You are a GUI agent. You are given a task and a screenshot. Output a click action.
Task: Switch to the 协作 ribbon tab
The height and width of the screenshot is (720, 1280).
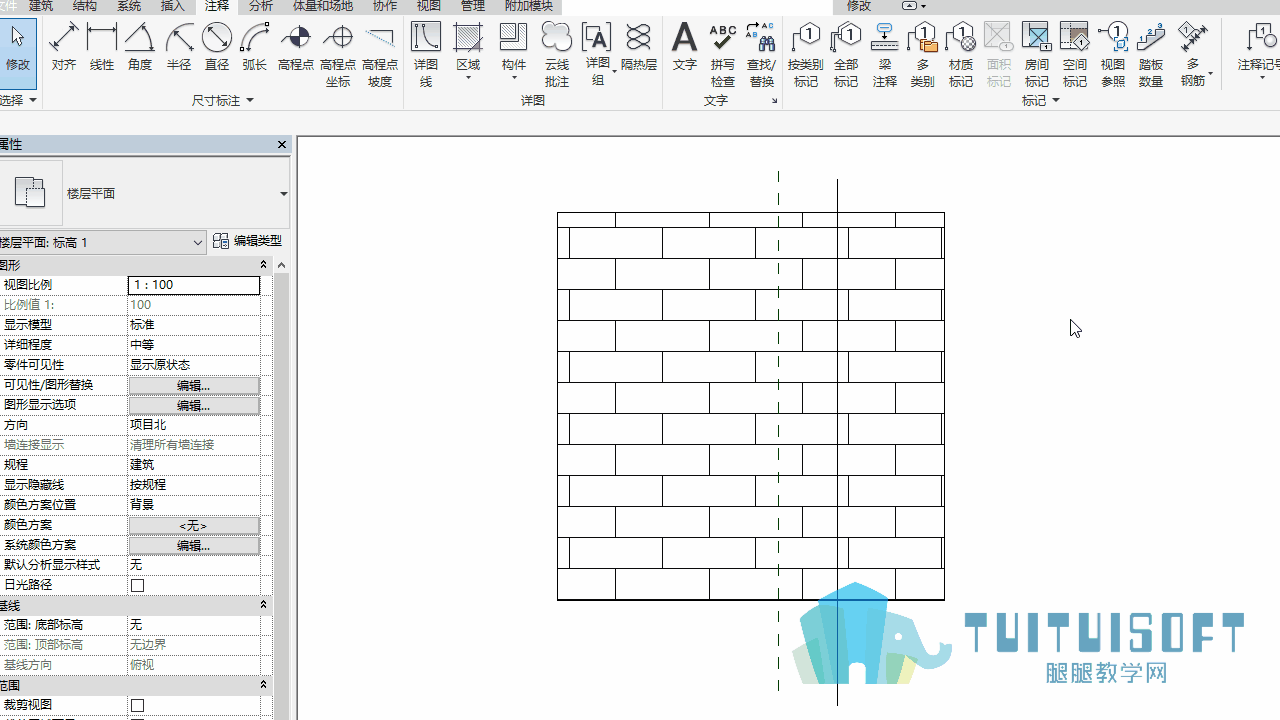tap(384, 6)
